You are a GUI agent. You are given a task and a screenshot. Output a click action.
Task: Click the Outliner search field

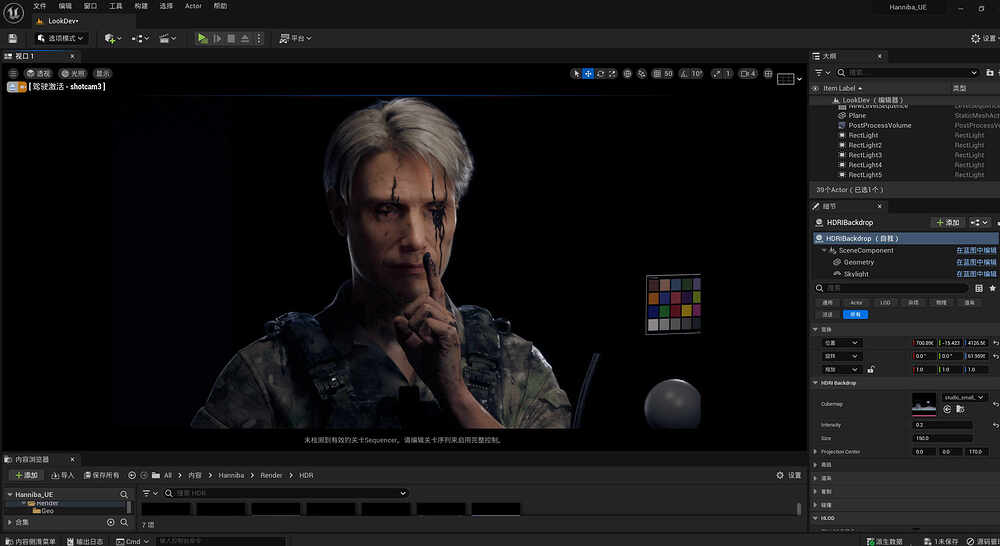(908, 73)
